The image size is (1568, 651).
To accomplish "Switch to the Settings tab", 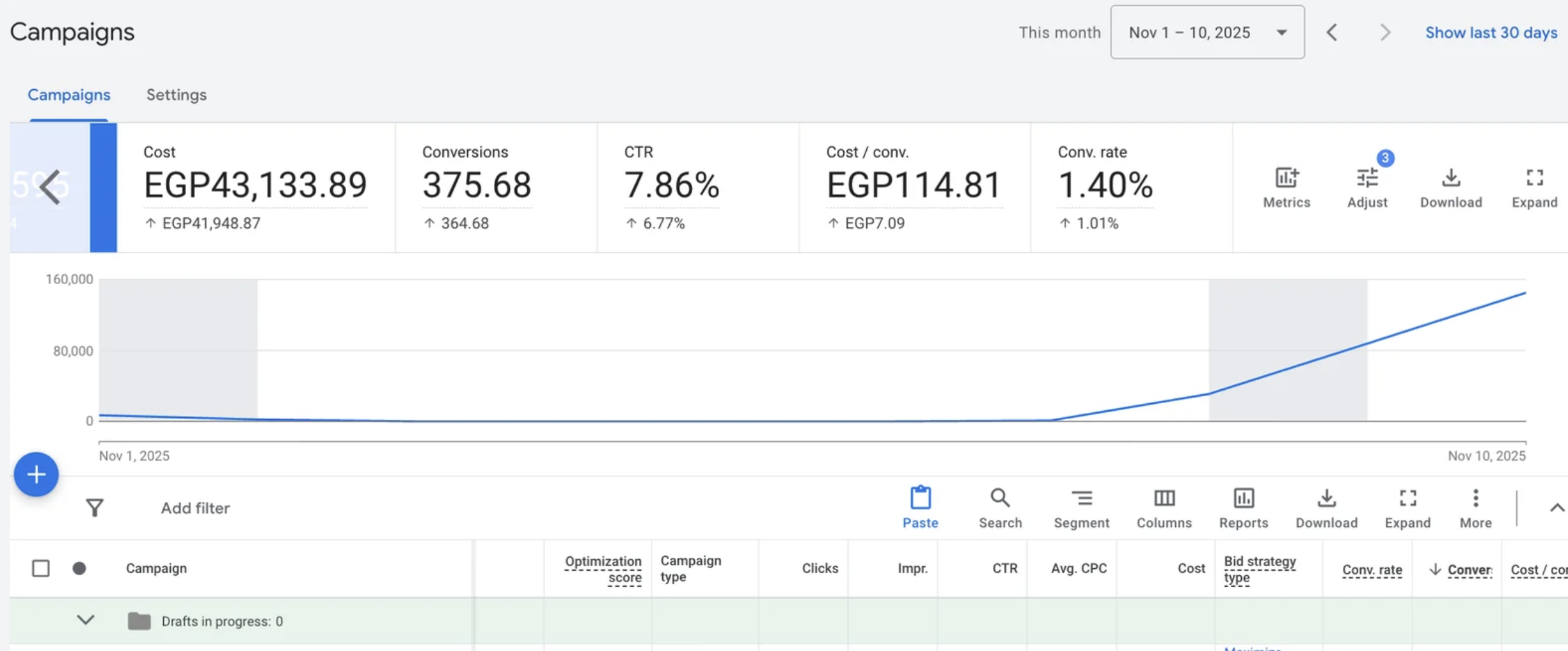I will tap(177, 95).
